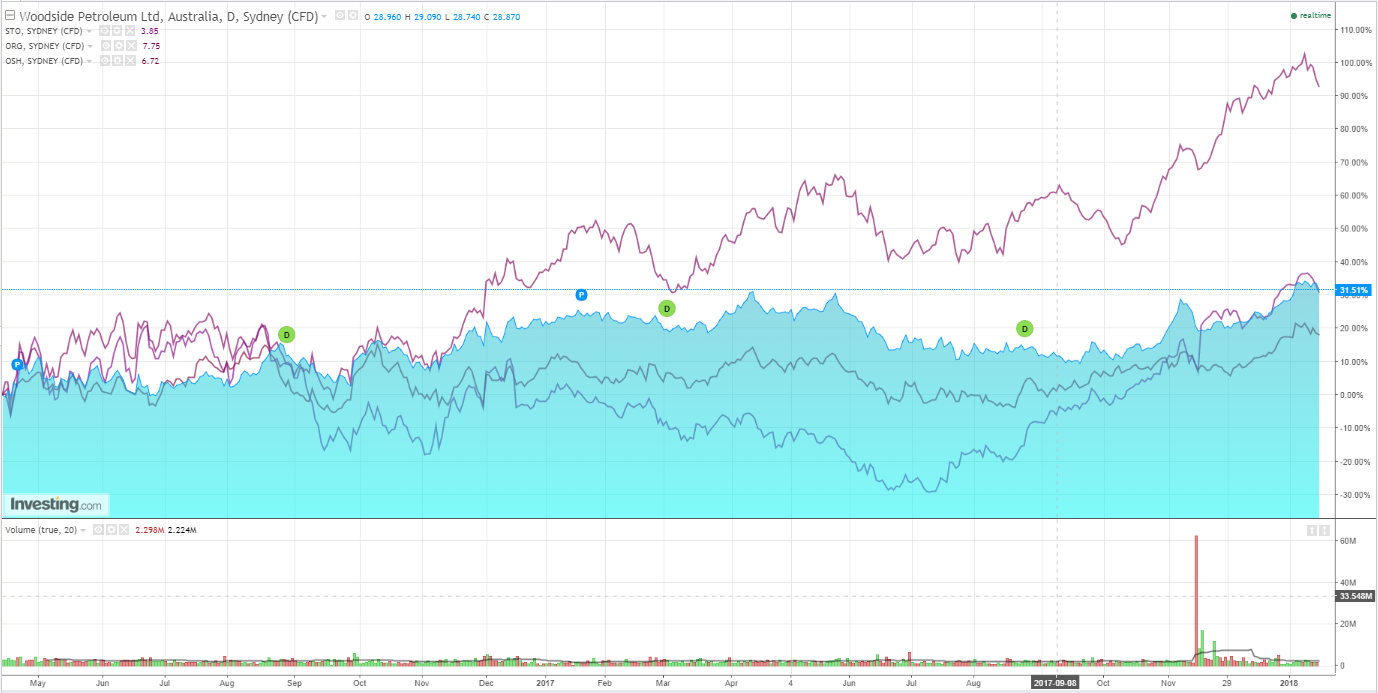This screenshot has height=693, width=1378.
Task: Open format settings gear for OSH series
Action: [x=117, y=61]
